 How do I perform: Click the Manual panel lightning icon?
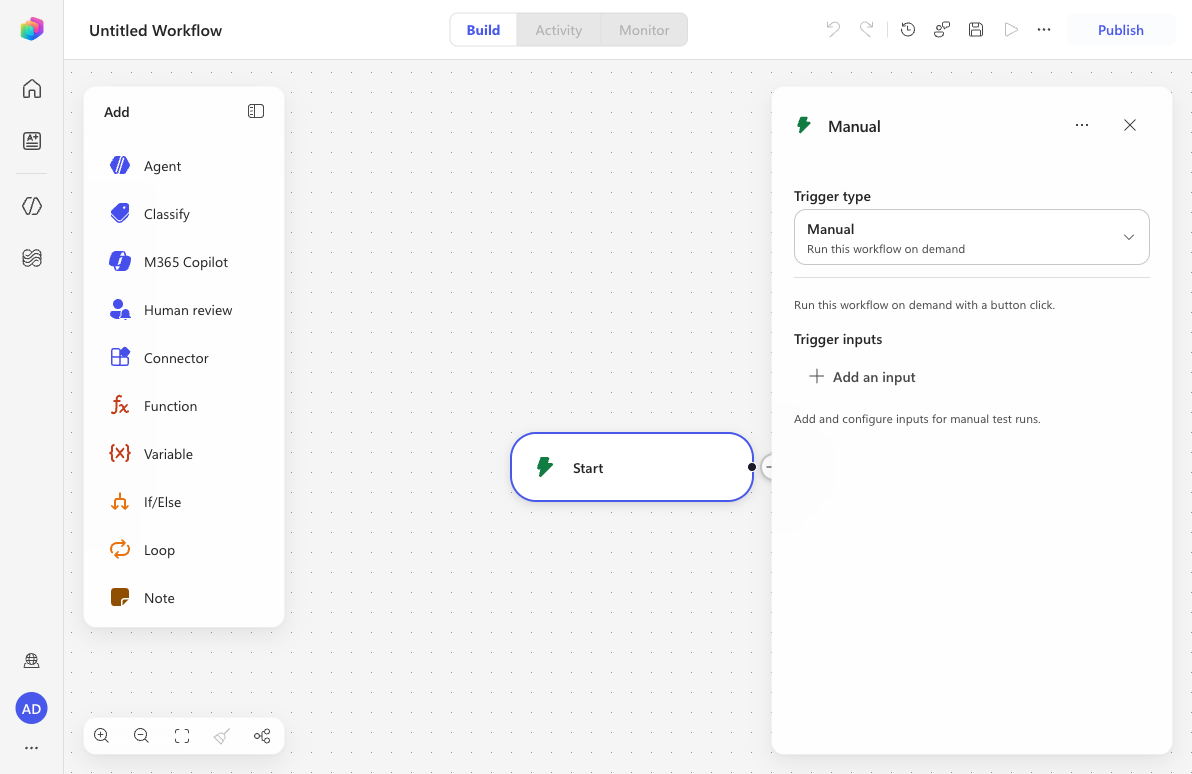pyautogui.click(x=804, y=125)
